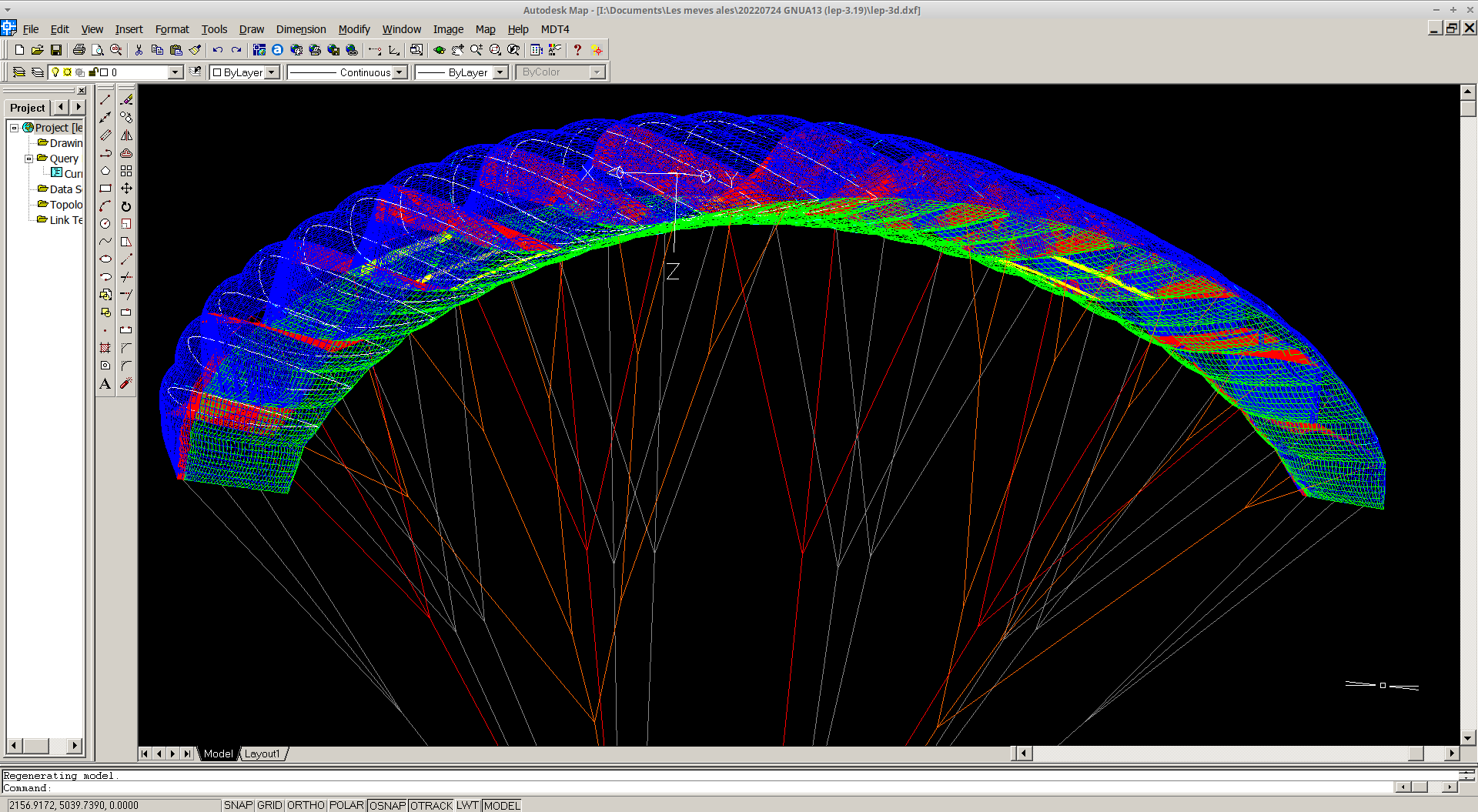Toggle ORTHO mode in status bar

pyautogui.click(x=306, y=805)
